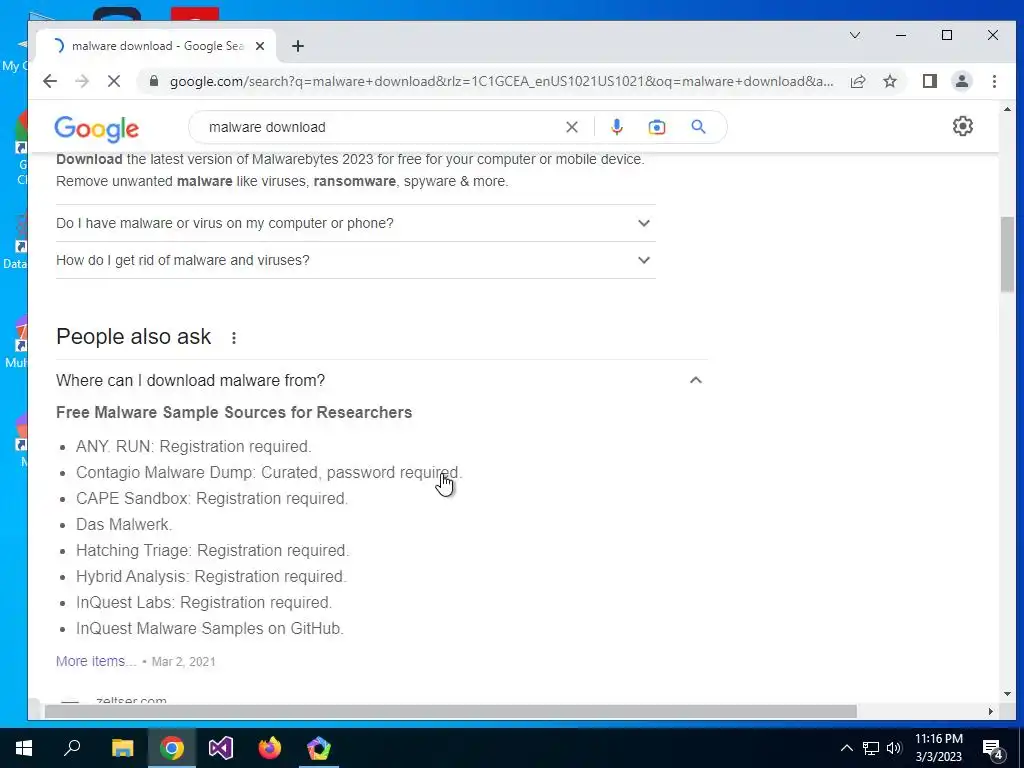This screenshot has width=1024, height=768.
Task: Open the clock showing 11:16 PM
Action: pos(938,748)
